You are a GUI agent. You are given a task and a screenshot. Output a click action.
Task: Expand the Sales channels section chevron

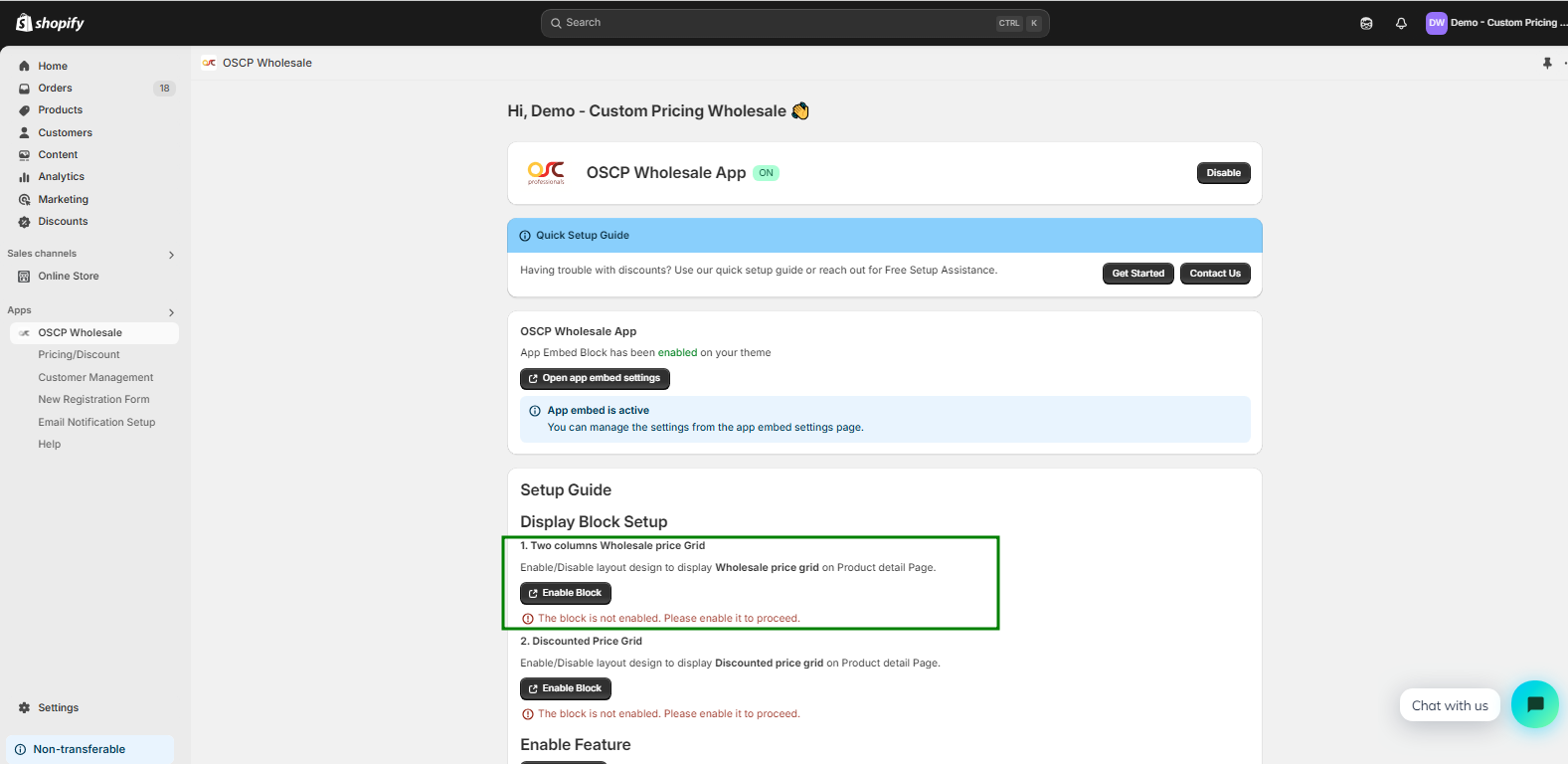(x=171, y=255)
